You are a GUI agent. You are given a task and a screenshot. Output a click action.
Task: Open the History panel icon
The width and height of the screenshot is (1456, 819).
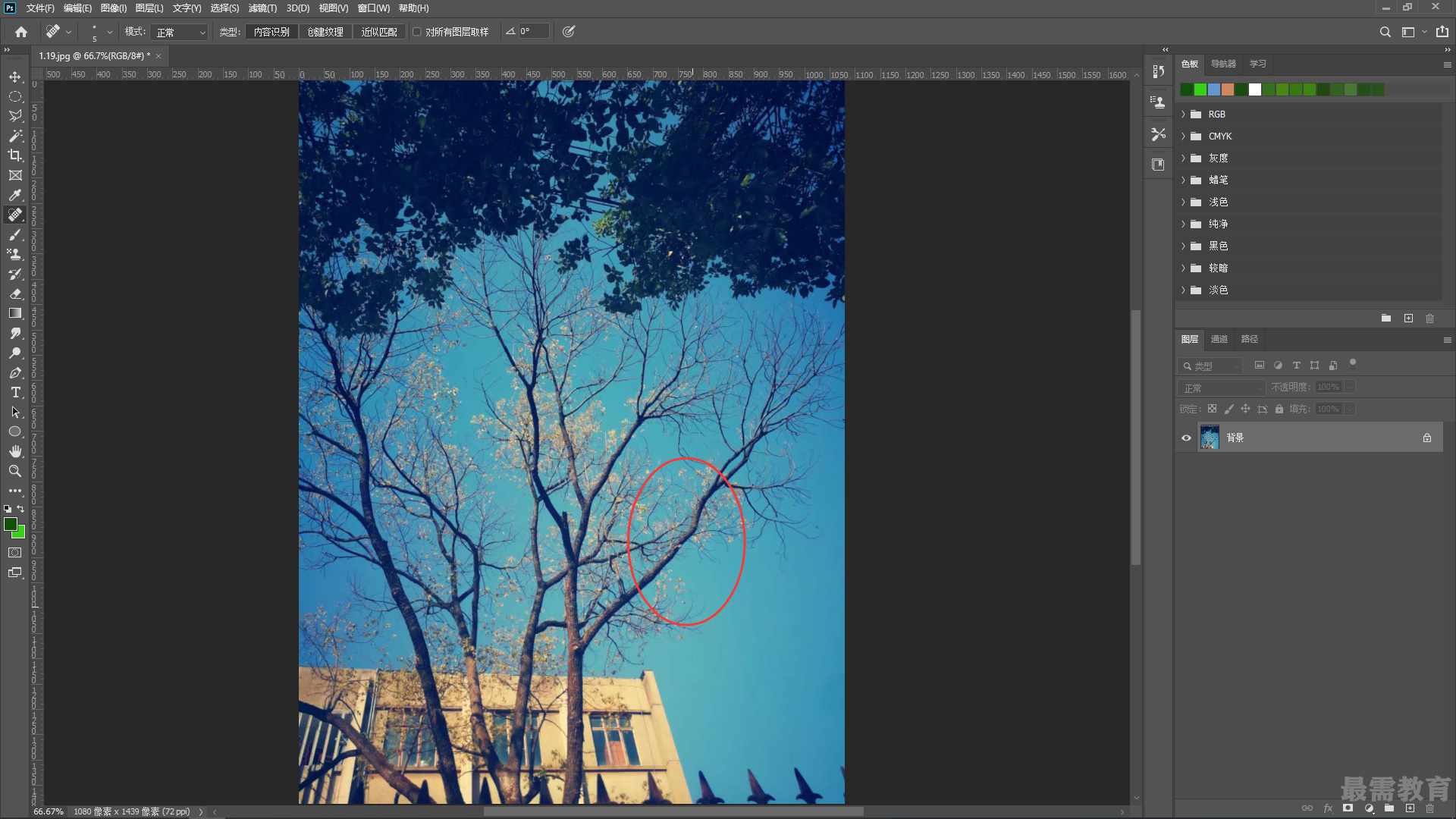(1158, 71)
